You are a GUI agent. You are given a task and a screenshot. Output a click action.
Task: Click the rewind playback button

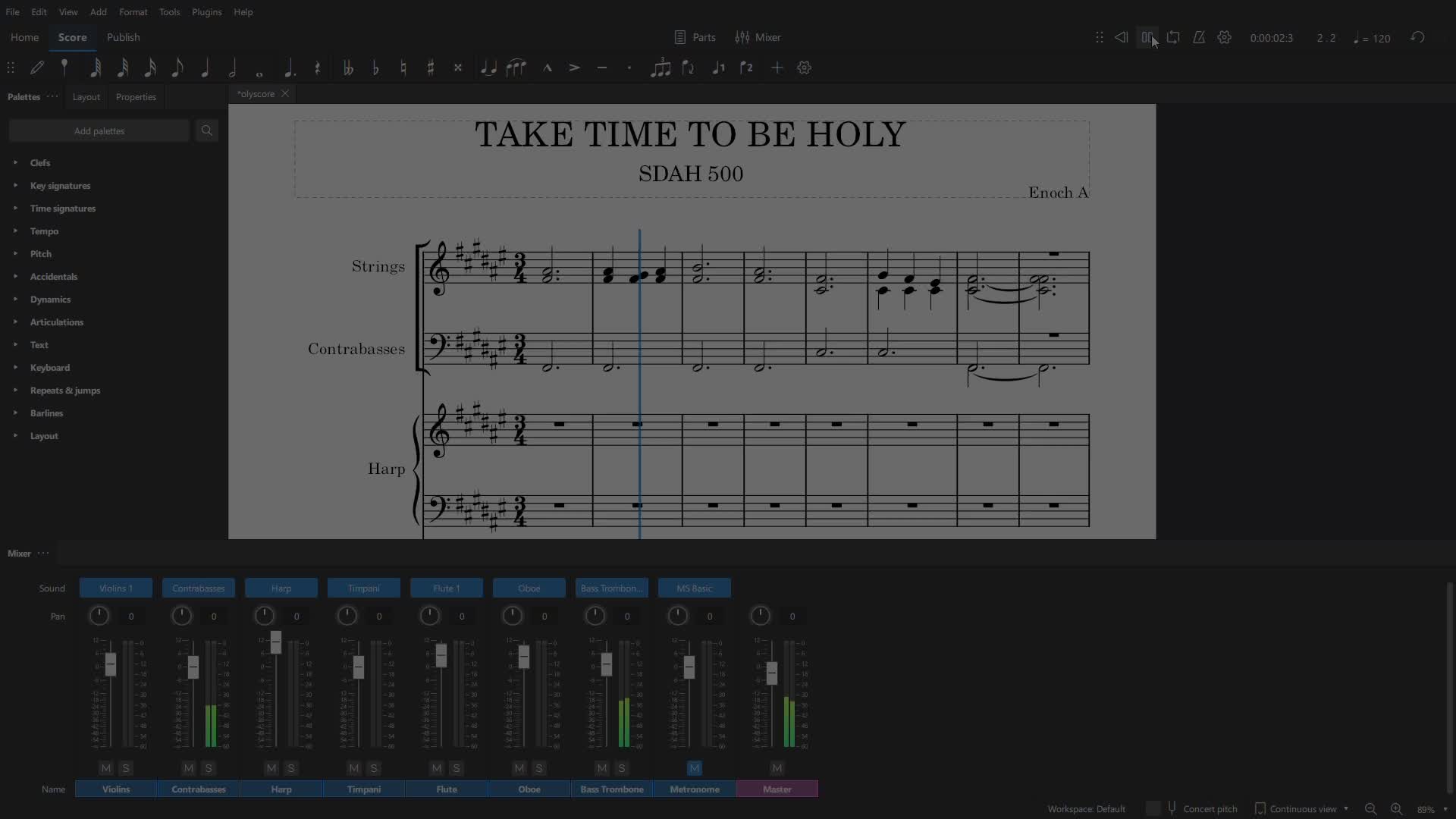[1121, 37]
